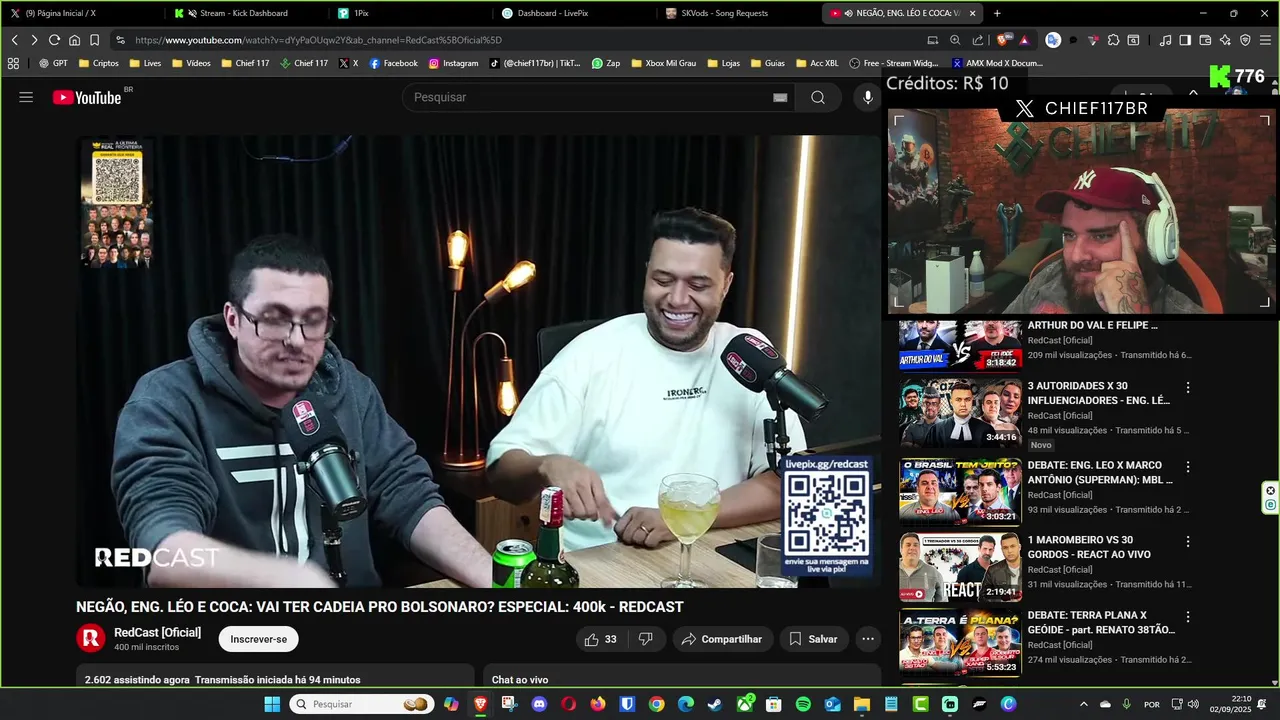This screenshot has width=1280, height=720.
Task: Click the Compartilhar share button
Action: [721, 639]
